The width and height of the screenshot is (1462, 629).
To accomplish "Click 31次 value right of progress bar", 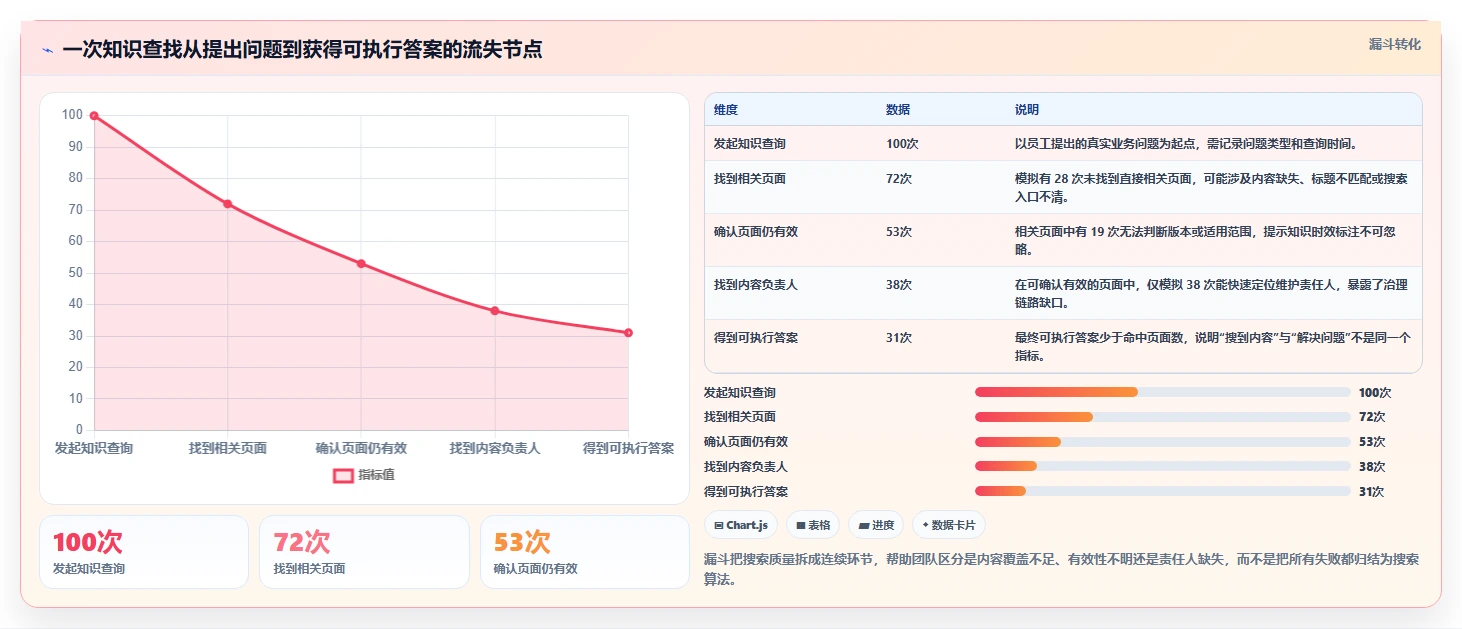I will coord(1372,492).
